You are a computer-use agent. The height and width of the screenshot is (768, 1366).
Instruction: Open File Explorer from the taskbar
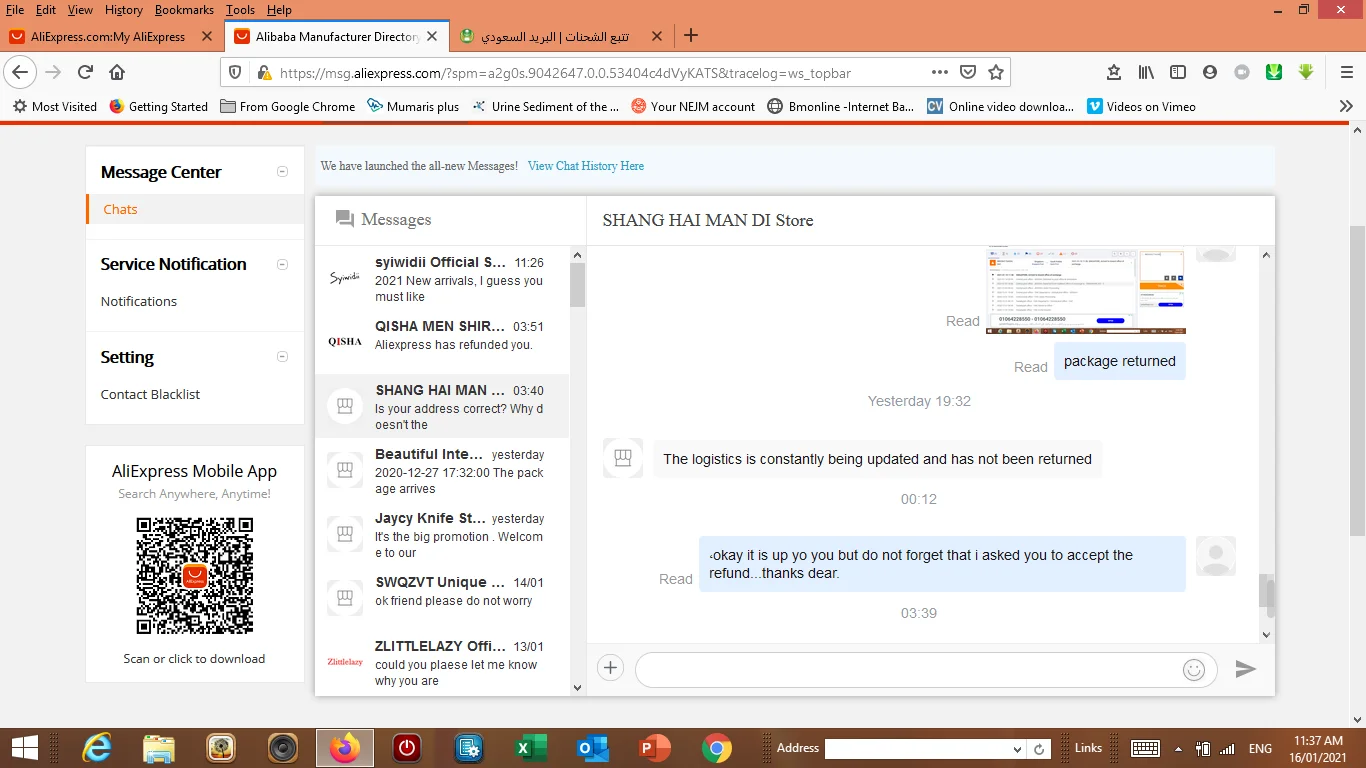(159, 748)
